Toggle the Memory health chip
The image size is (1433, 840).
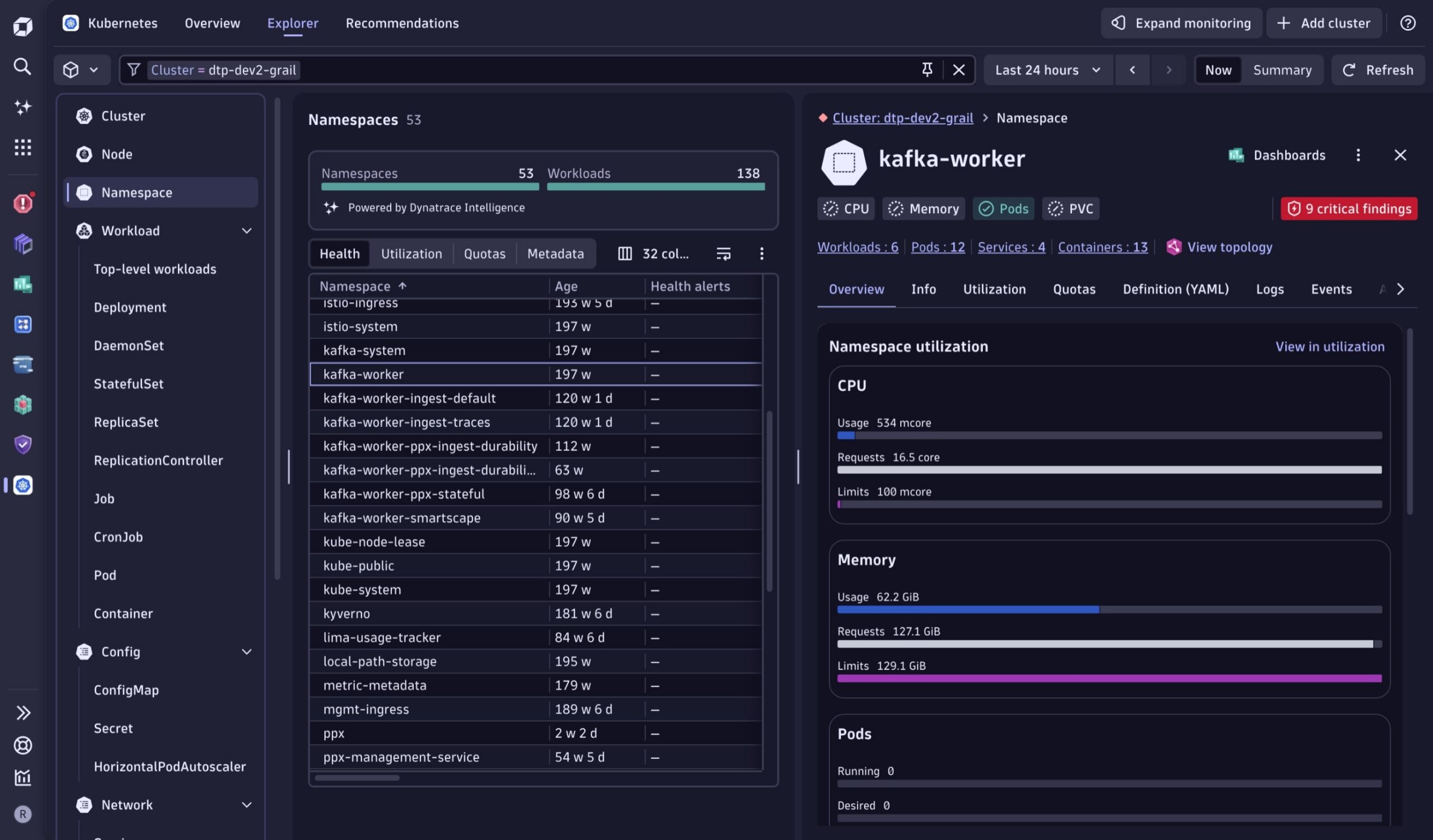[x=924, y=209]
